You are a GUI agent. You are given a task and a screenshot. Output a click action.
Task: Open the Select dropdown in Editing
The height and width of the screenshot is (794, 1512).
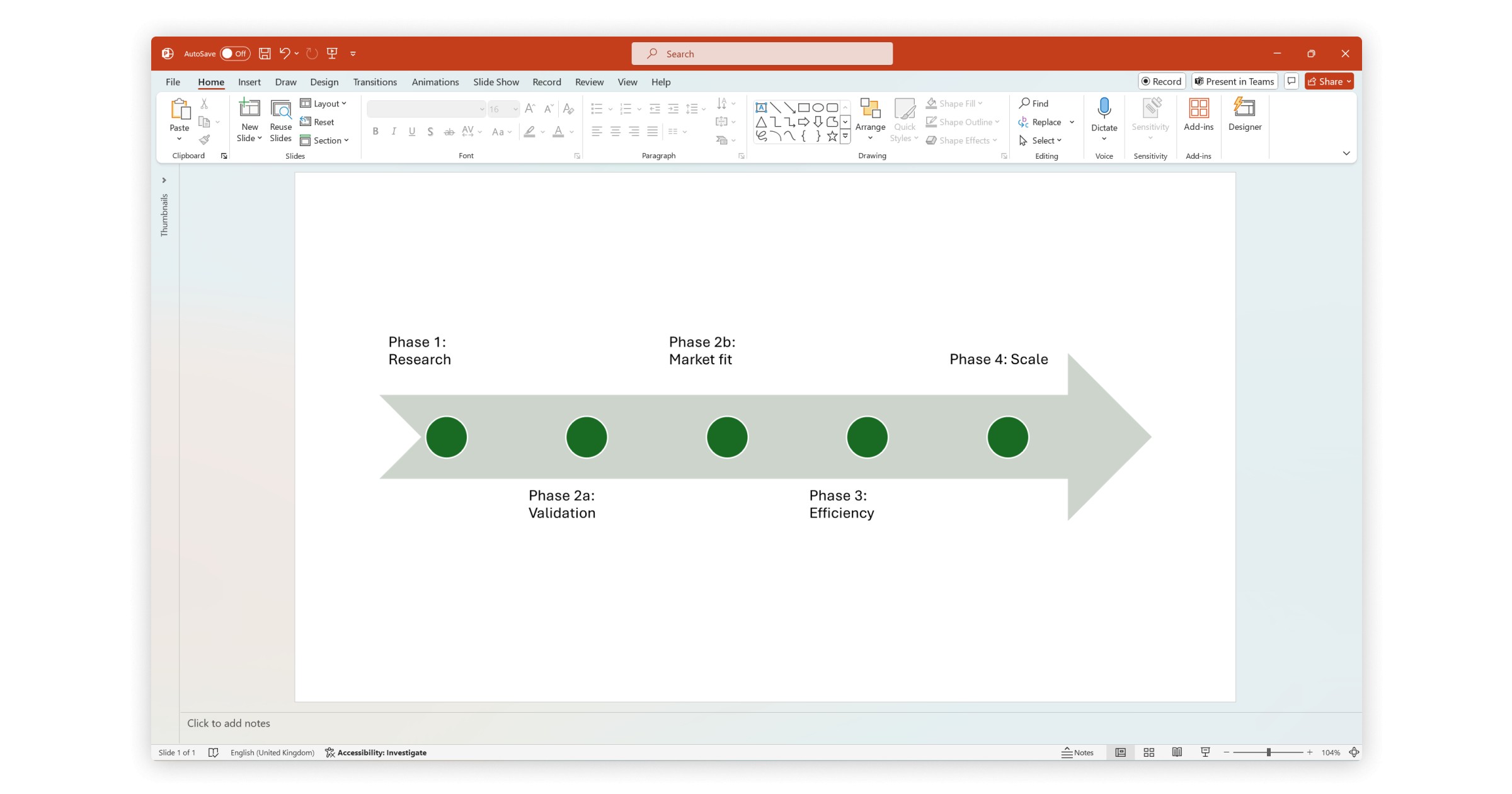1041,141
